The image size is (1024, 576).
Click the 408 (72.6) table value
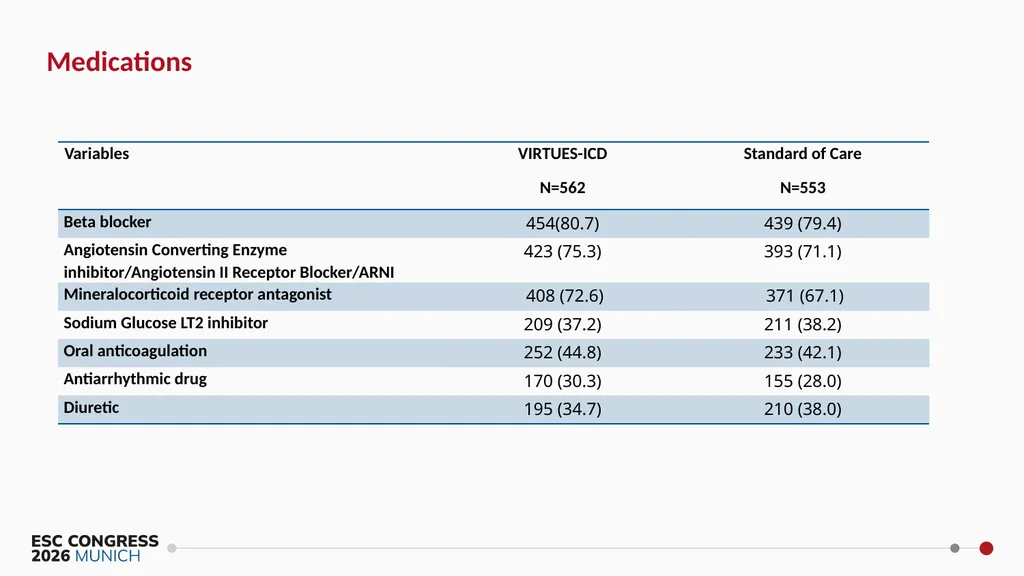click(x=564, y=296)
